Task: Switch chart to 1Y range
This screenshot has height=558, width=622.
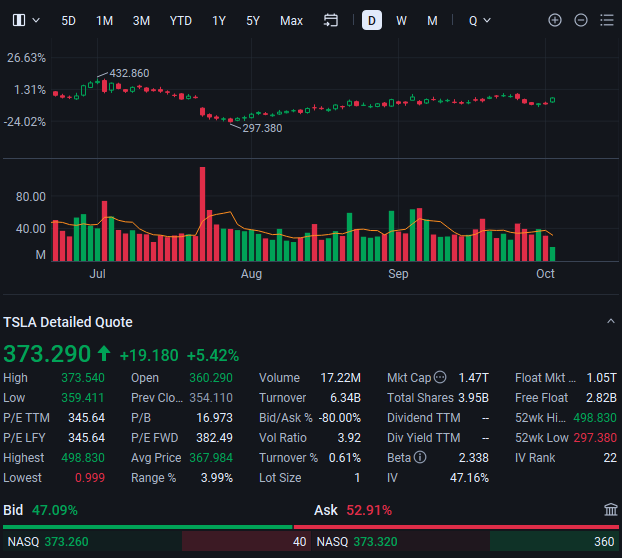Action: [x=219, y=21]
